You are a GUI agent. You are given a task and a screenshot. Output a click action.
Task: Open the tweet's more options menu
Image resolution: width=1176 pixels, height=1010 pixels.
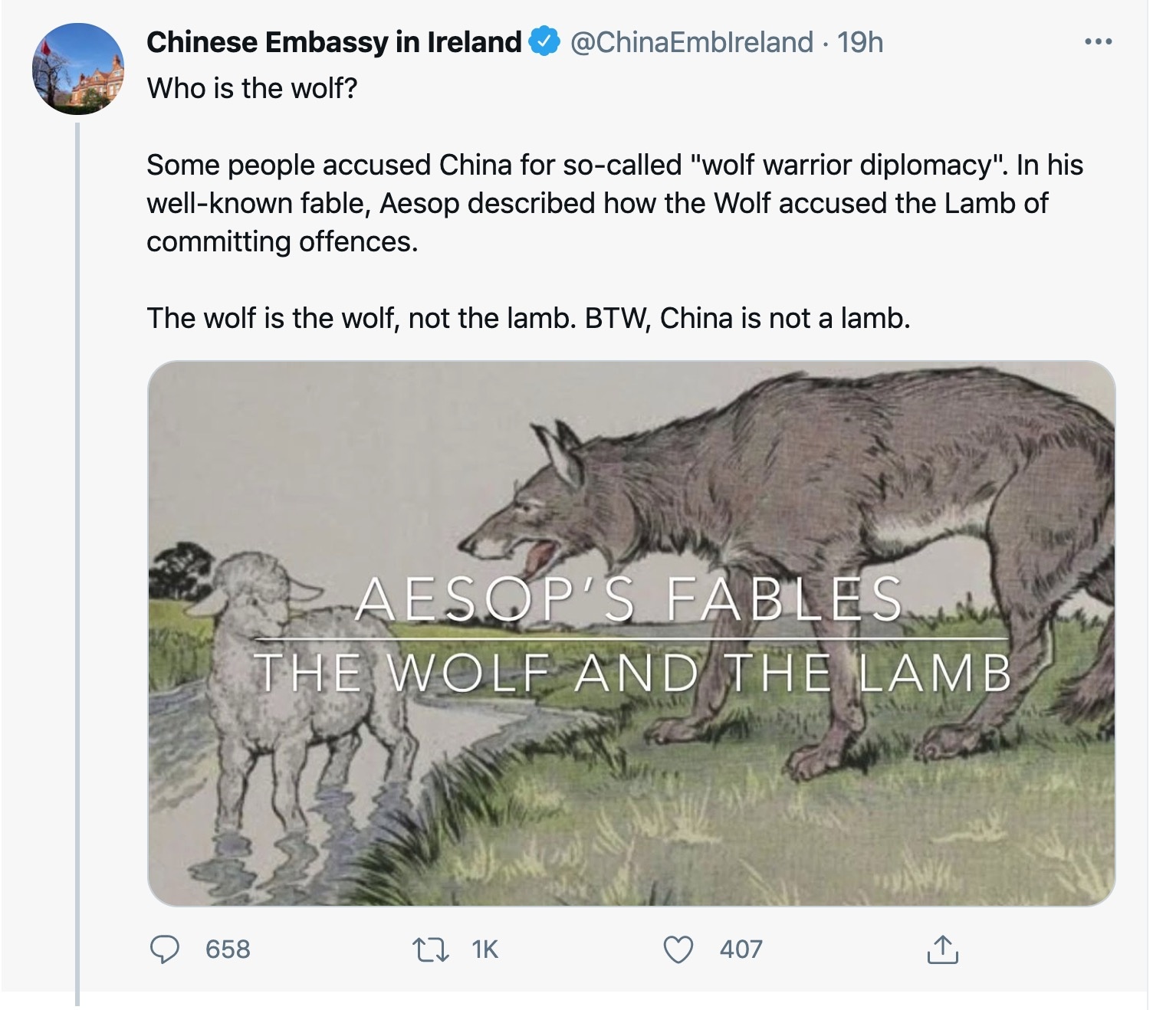click(x=1098, y=42)
